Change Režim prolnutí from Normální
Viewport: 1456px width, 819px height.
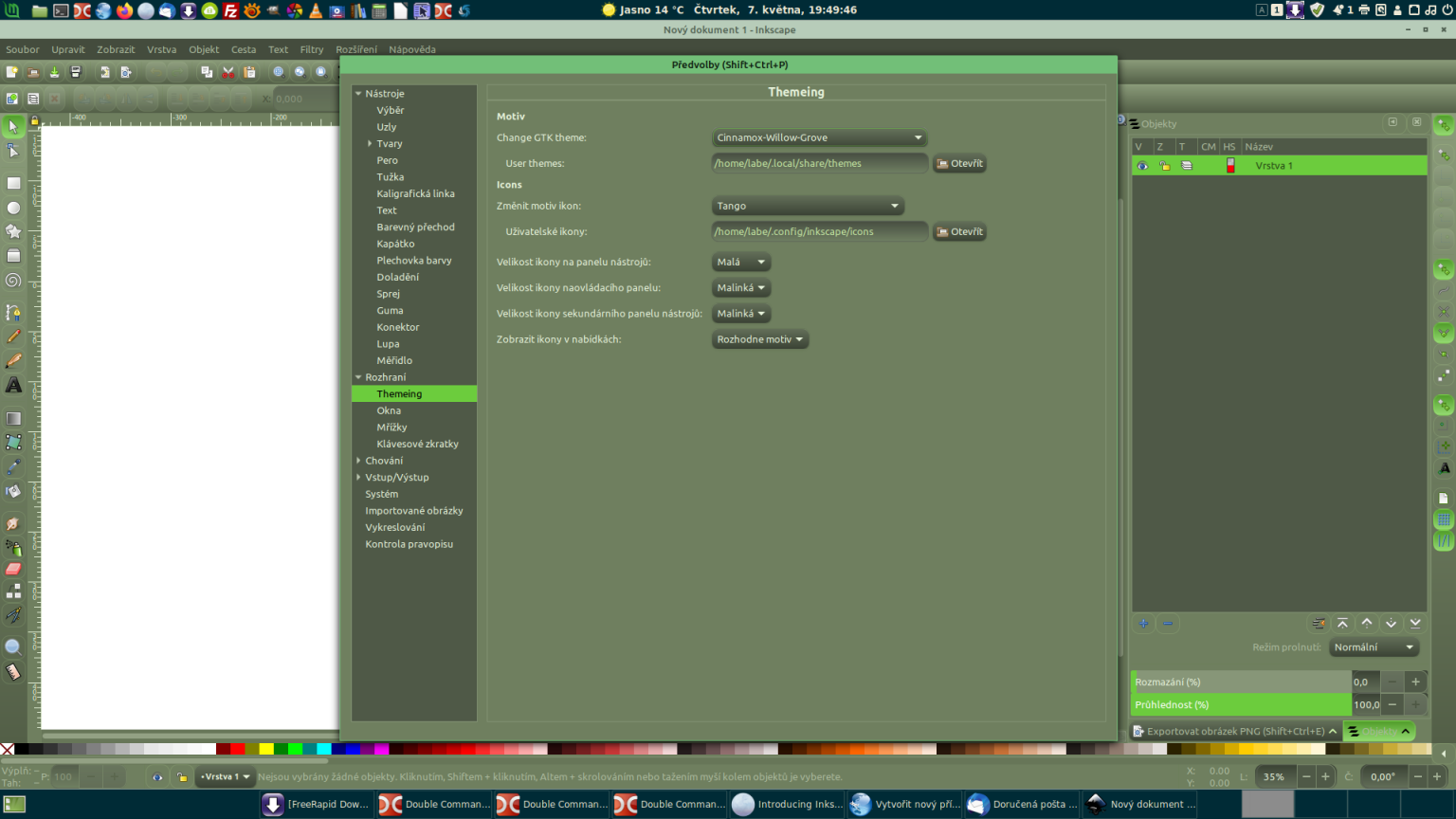[1374, 646]
